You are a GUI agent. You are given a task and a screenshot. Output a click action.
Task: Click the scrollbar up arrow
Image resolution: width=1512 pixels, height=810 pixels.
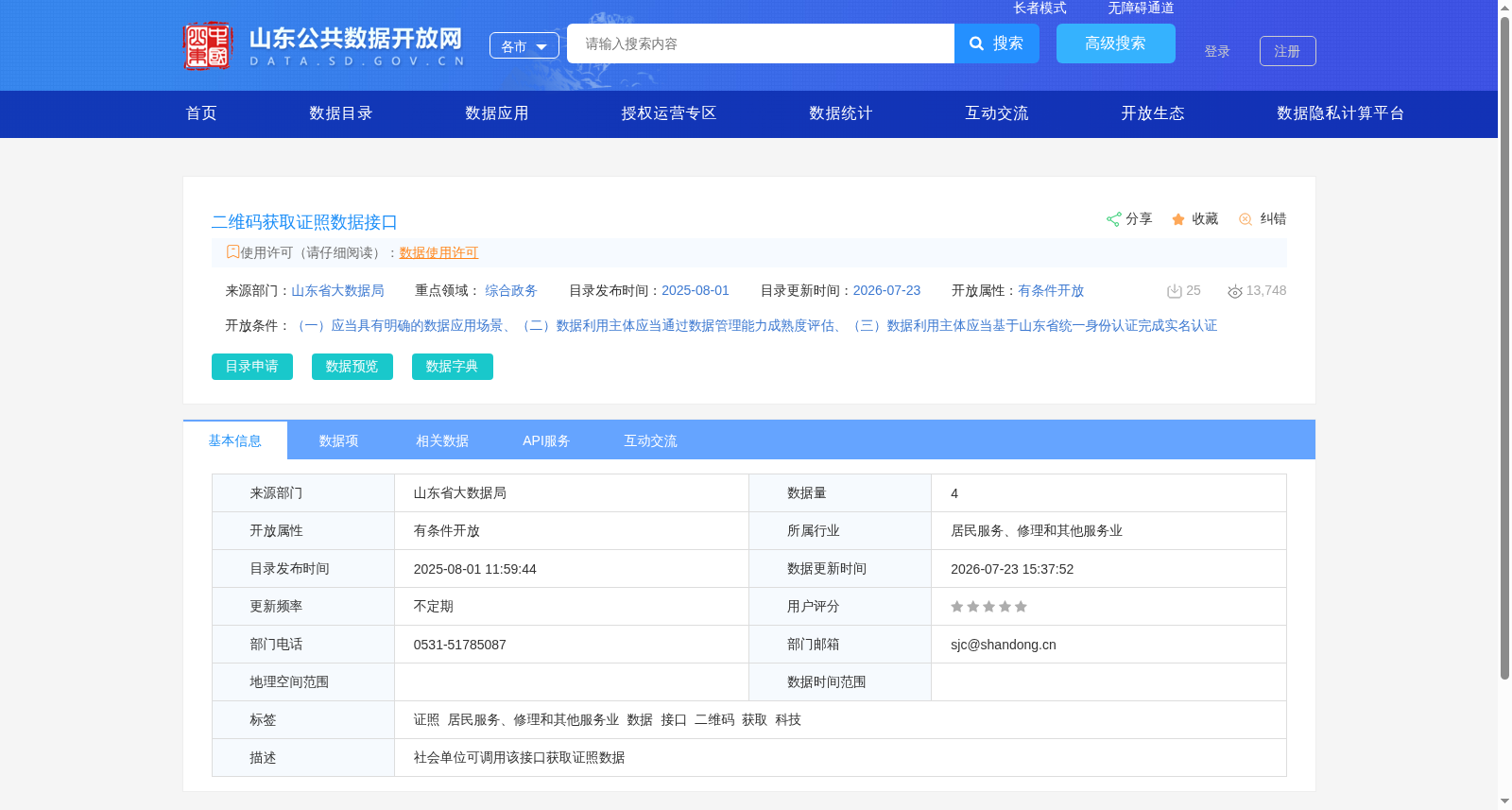(1504, 8)
